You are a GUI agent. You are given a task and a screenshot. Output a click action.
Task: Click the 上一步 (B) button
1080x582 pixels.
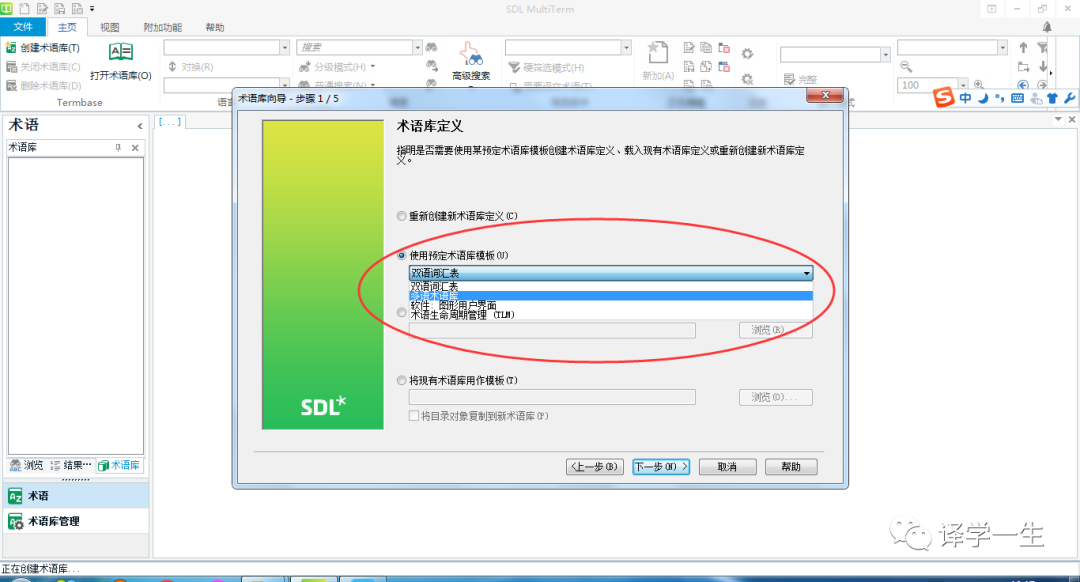(x=596, y=467)
